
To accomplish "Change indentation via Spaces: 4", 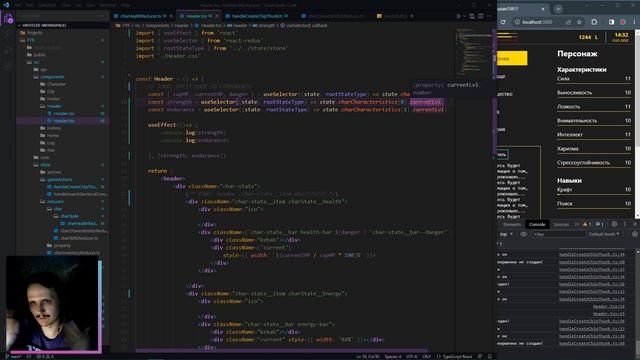I will click(393, 357).
